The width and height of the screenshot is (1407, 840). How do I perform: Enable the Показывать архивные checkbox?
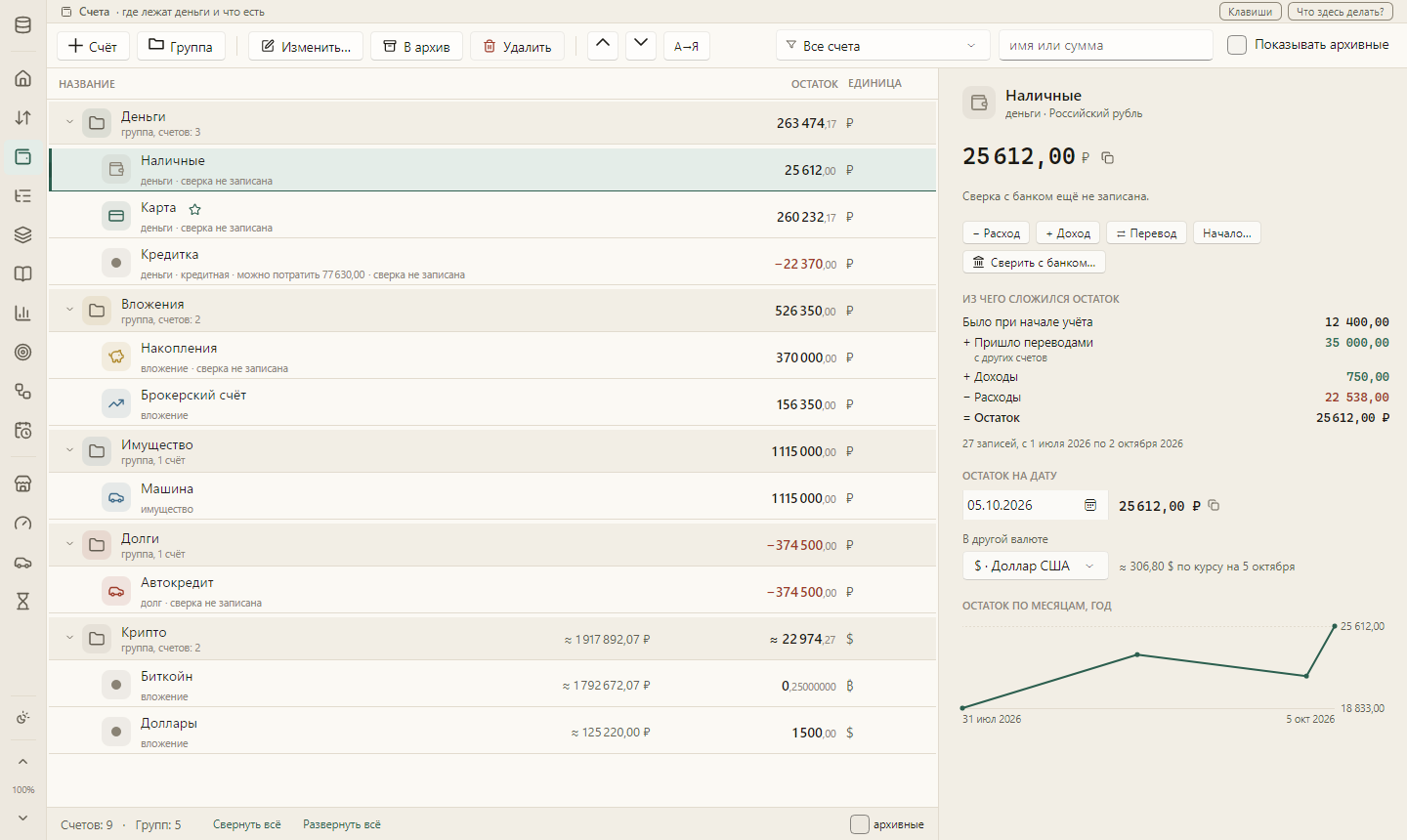click(1237, 45)
